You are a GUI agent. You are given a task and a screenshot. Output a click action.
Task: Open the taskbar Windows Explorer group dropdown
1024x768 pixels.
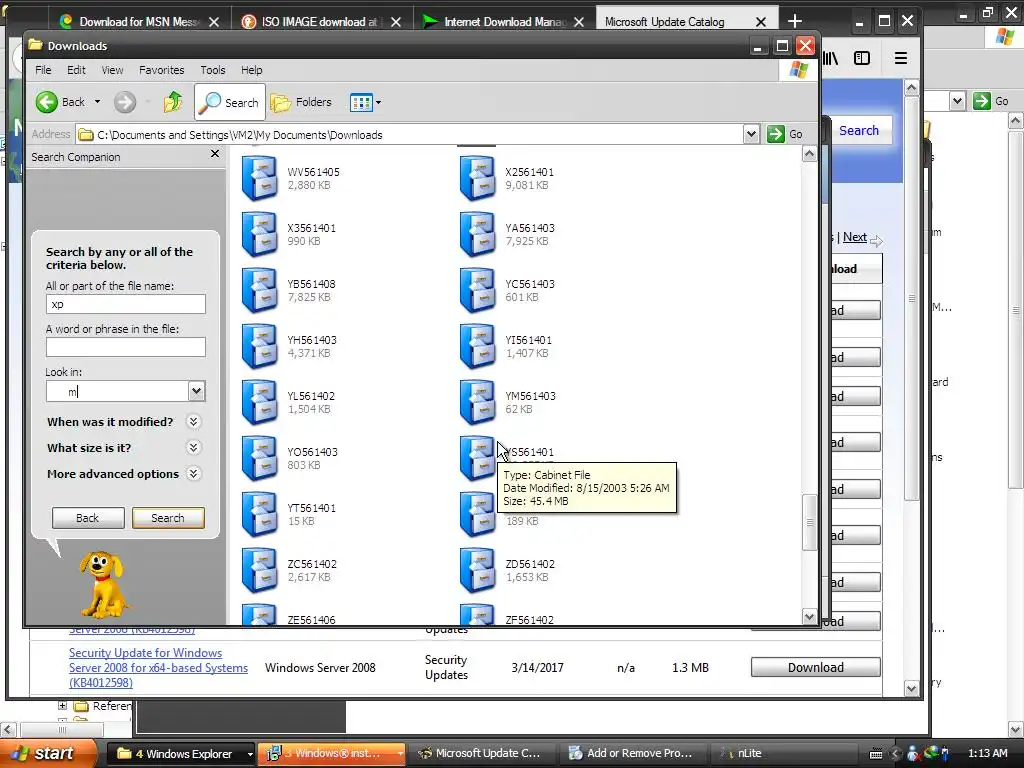(249, 754)
